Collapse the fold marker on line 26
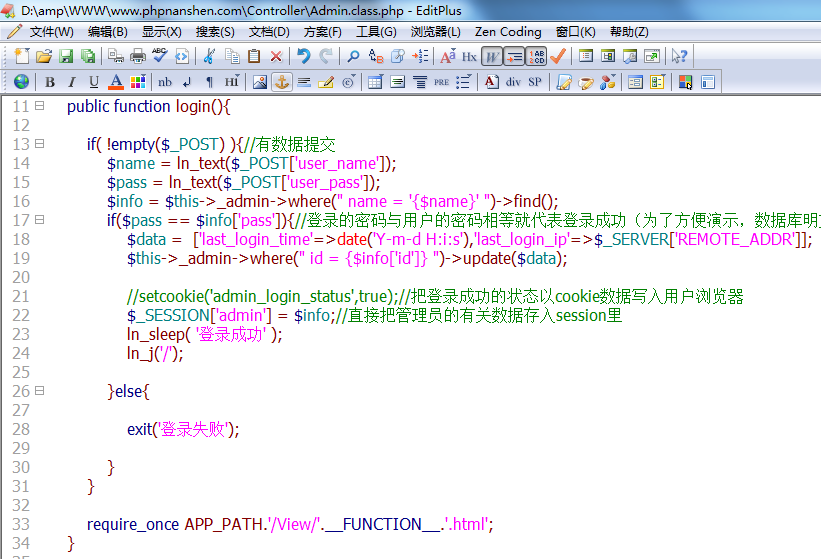 click(x=39, y=390)
